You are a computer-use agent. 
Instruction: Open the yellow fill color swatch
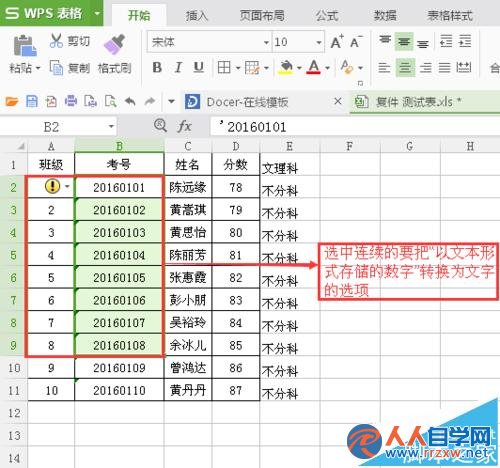pos(286,68)
